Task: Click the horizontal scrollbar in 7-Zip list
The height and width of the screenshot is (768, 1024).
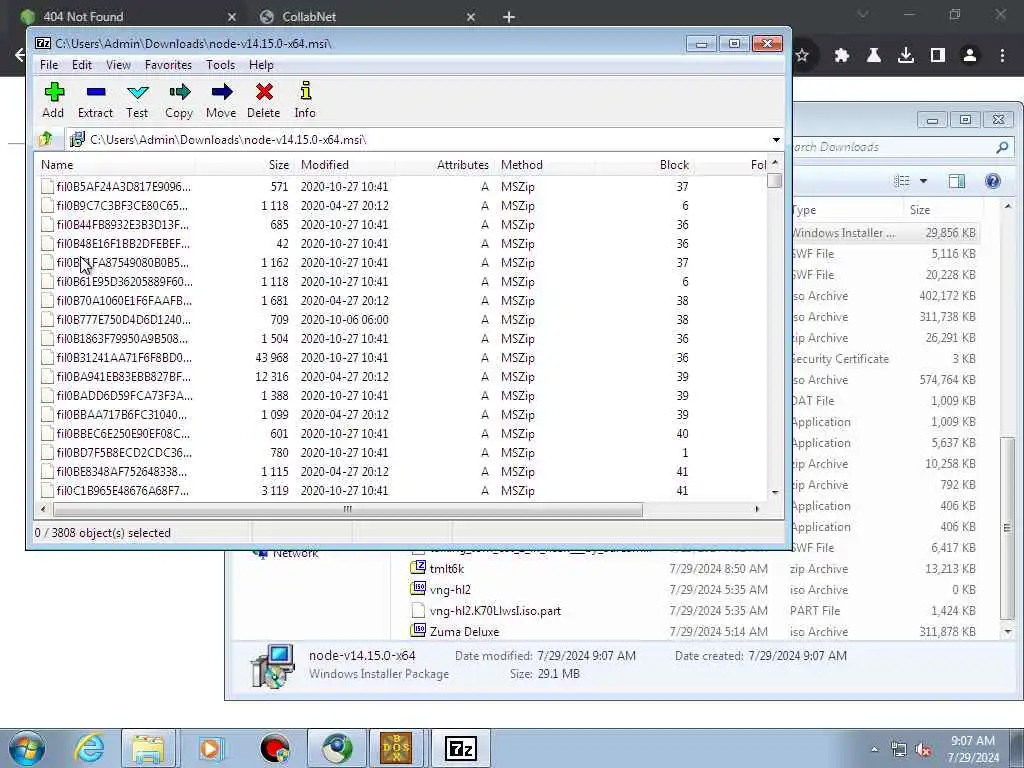Action: 347,509
